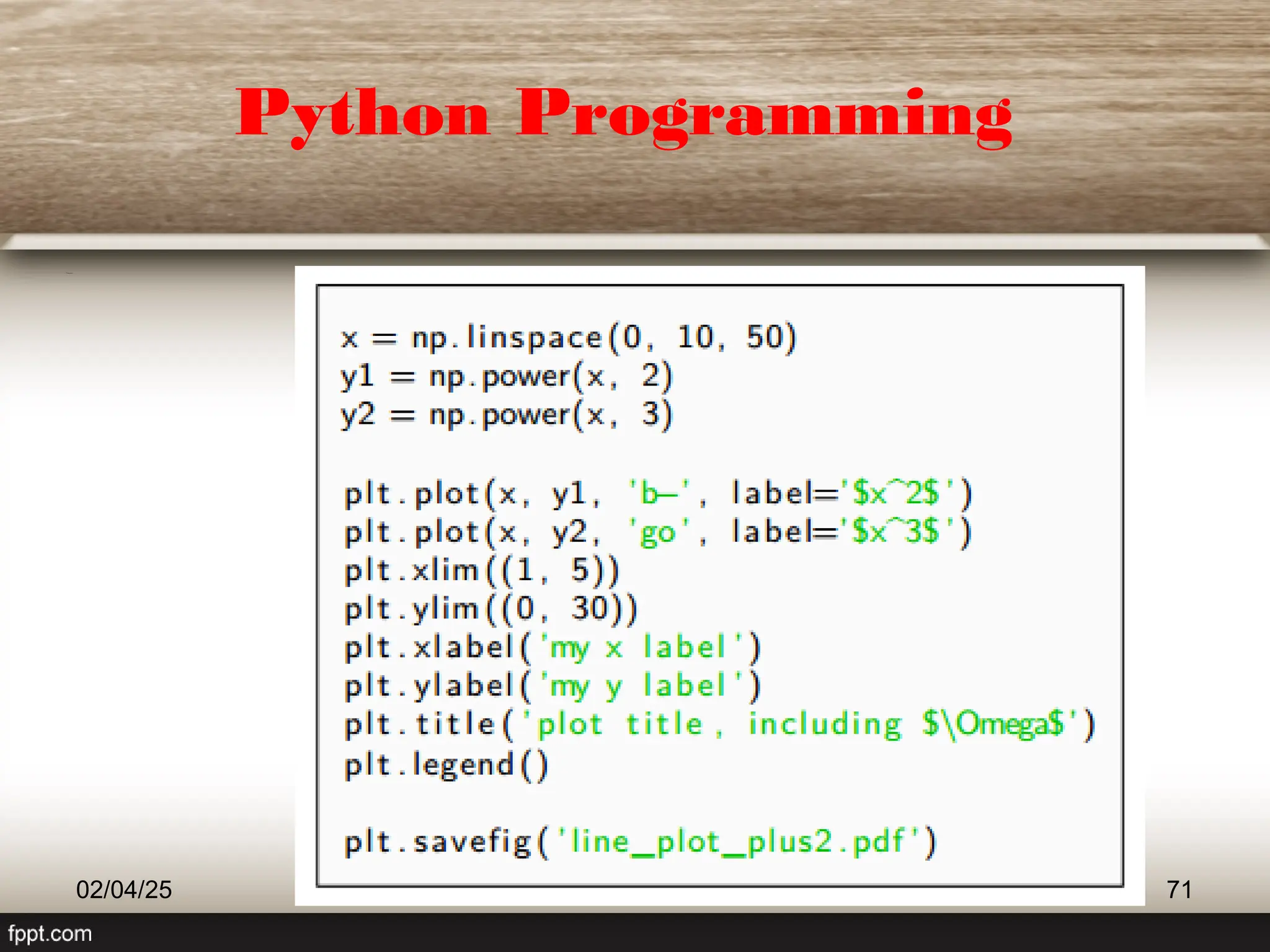The height and width of the screenshot is (952, 1270).
Task: Click the date '02/04/25' in the footer
Action: click(x=124, y=890)
